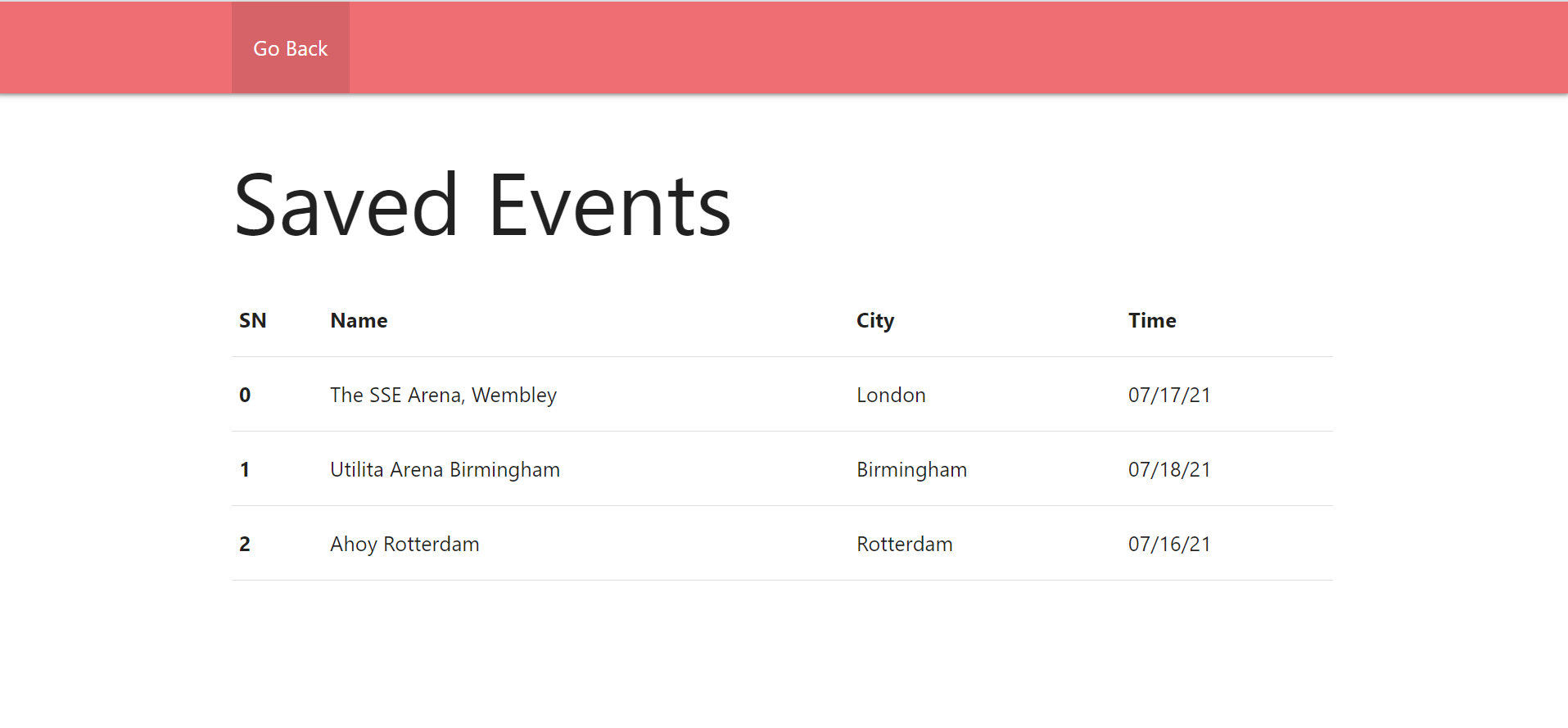Image resolution: width=1568 pixels, height=728 pixels.
Task: Click the Saved Events page title
Action: click(481, 203)
